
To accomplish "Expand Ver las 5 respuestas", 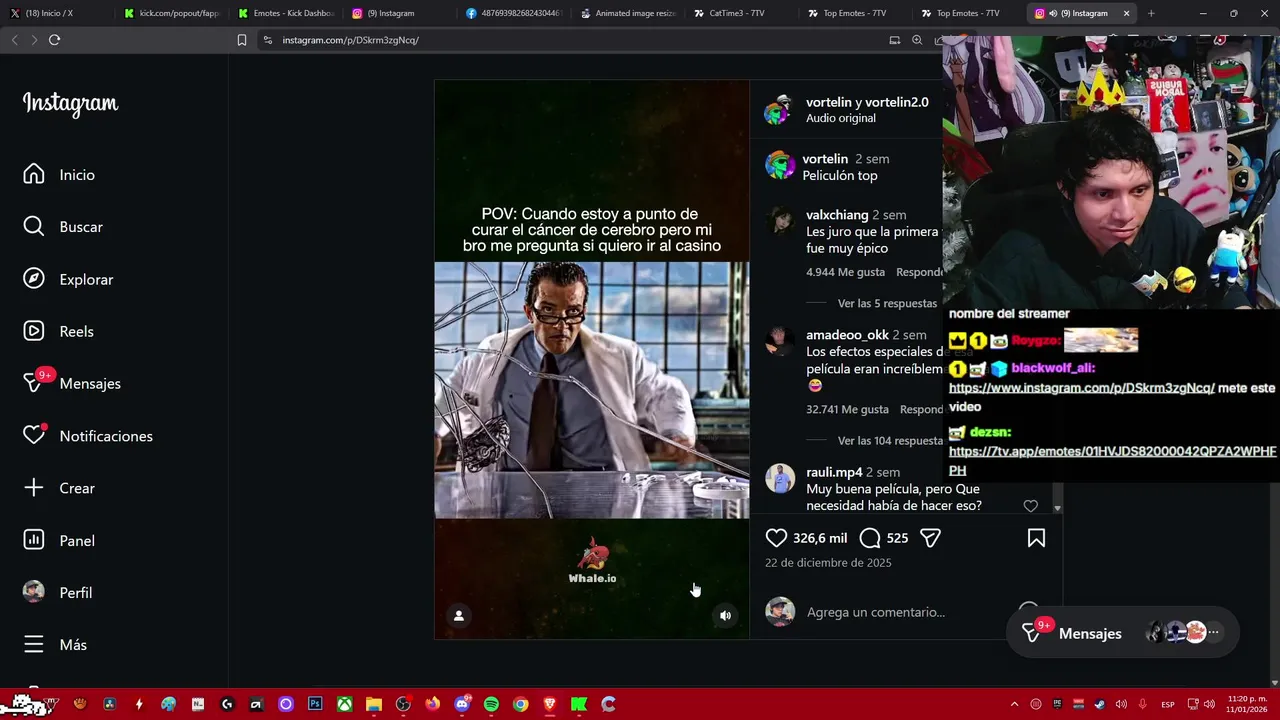I will [887, 303].
